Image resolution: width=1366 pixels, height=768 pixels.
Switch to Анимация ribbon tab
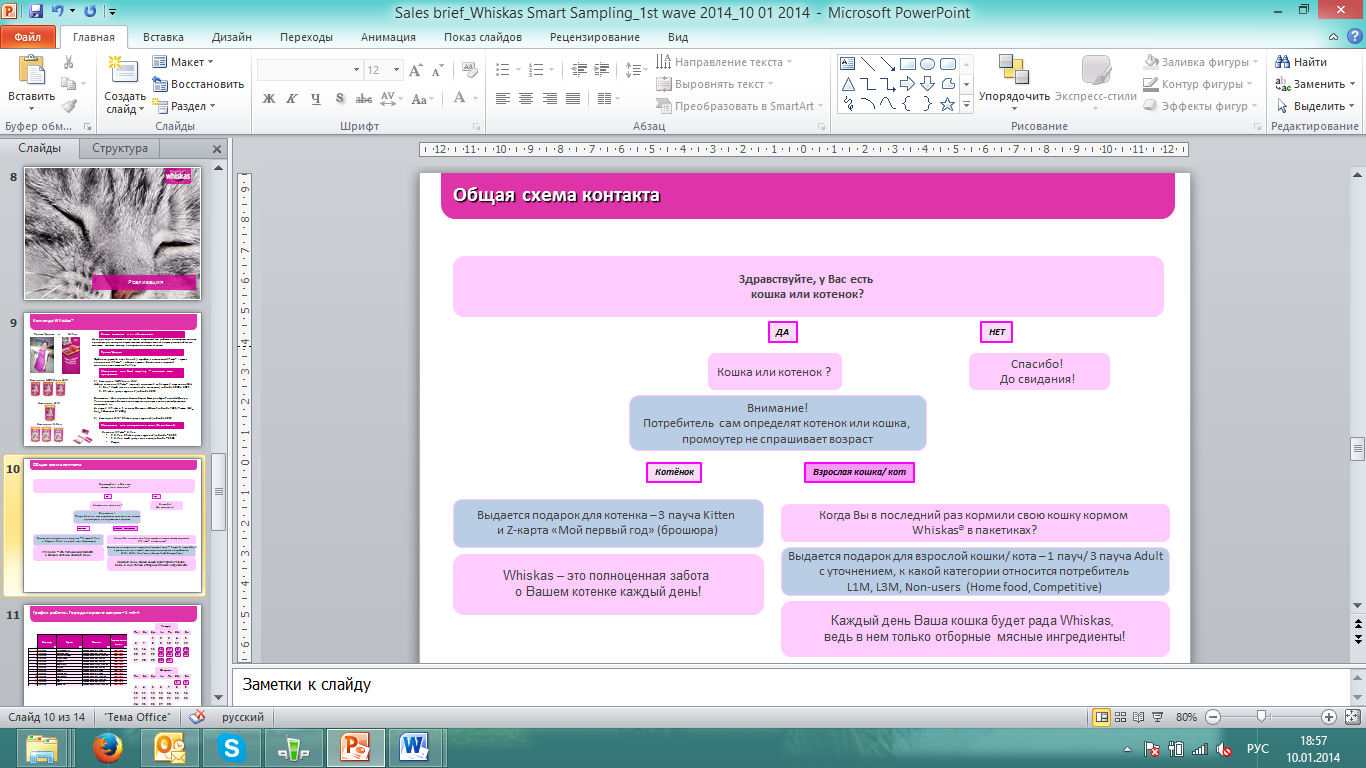388,37
